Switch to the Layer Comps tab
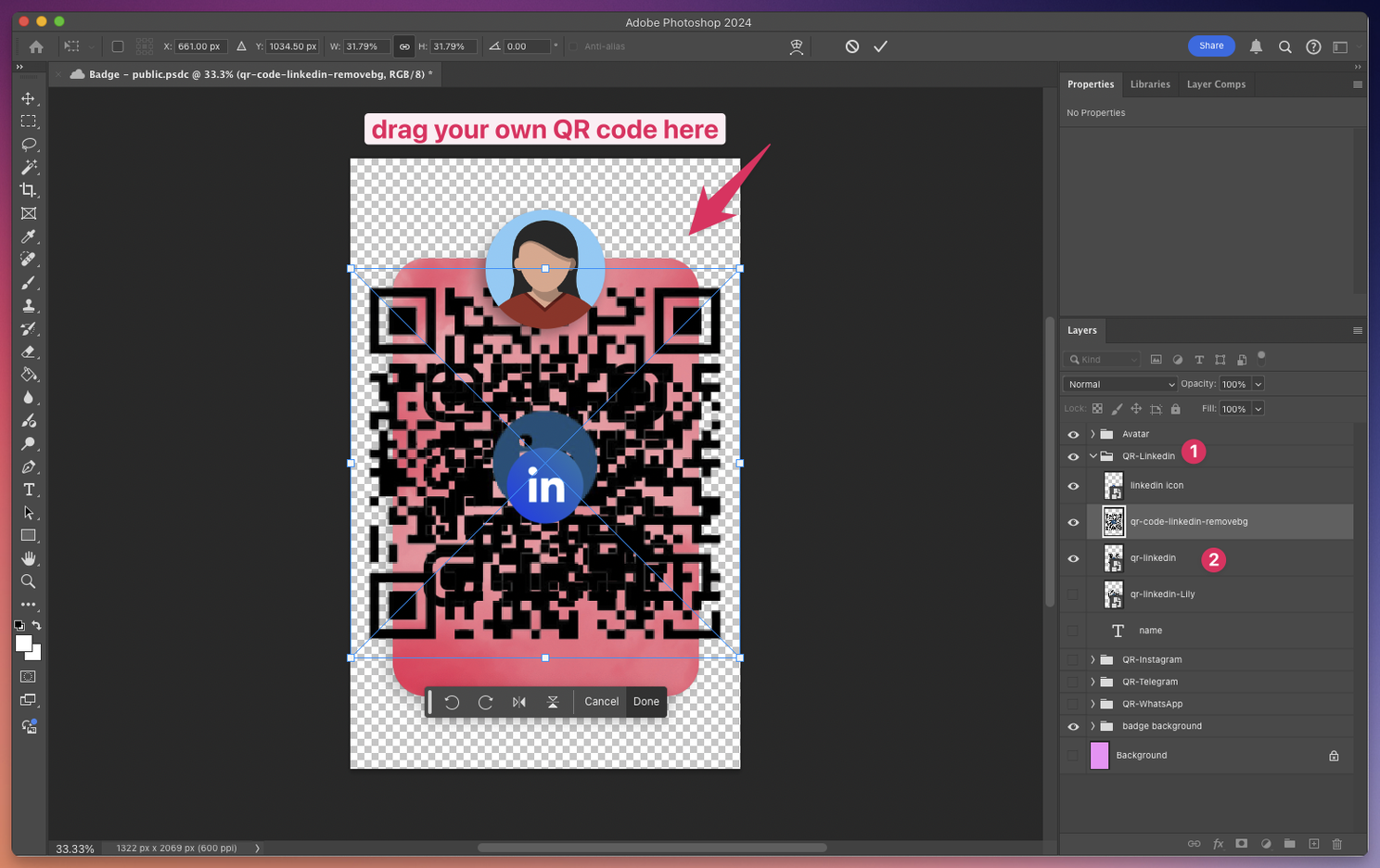The width and height of the screenshot is (1380, 868). click(1216, 84)
